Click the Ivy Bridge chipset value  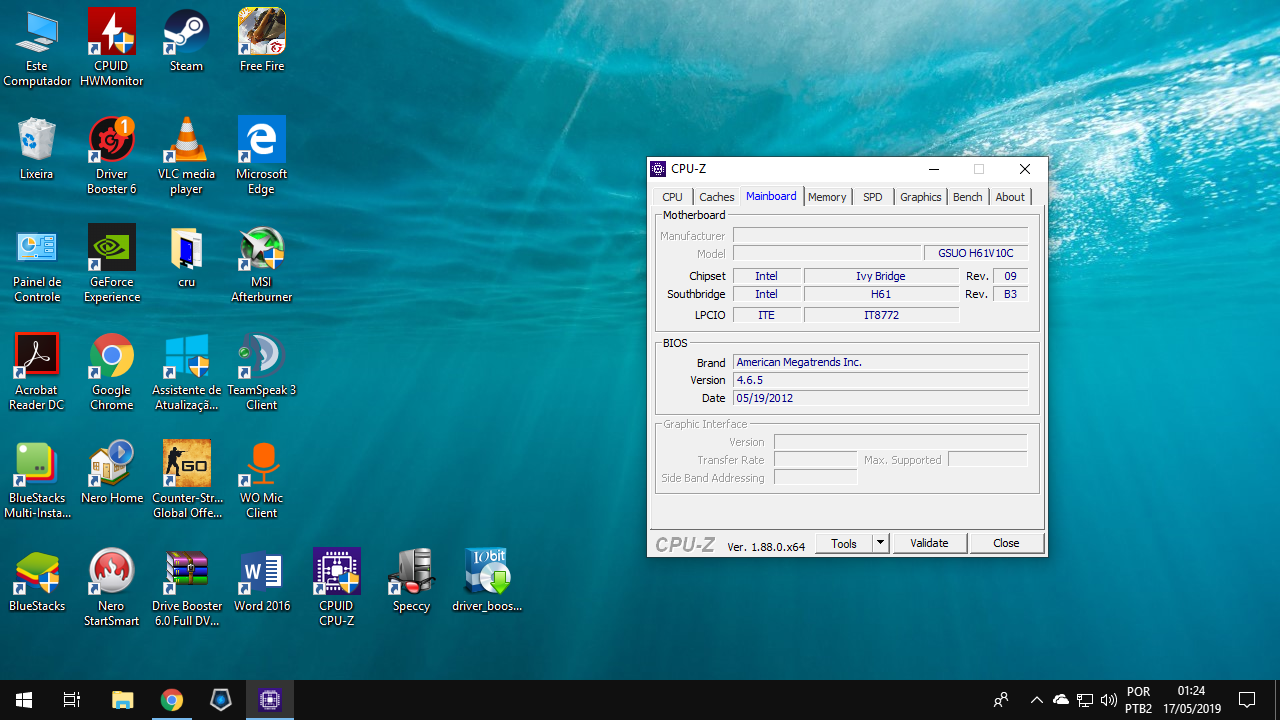tap(881, 276)
